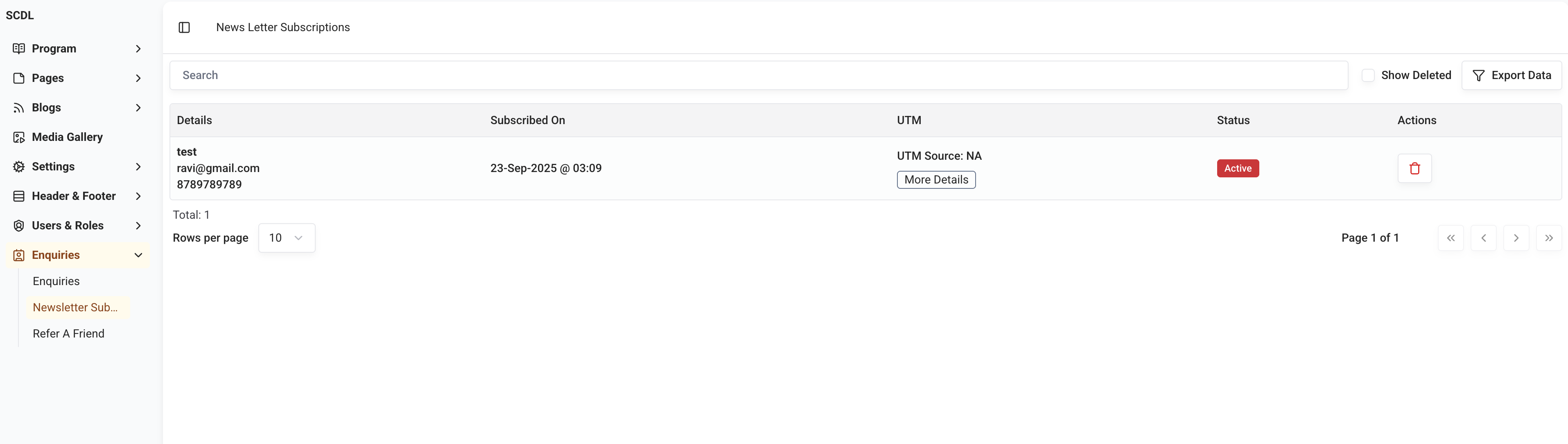Open the Refer A Friend page
Viewport: 1568px width, 444px height.
tap(69, 334)
